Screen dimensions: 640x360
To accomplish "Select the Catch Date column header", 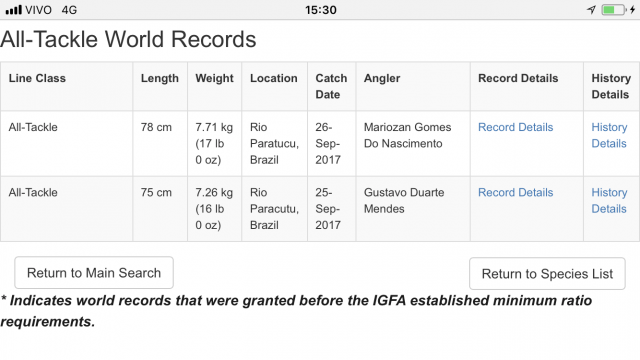I will point(332,87).
